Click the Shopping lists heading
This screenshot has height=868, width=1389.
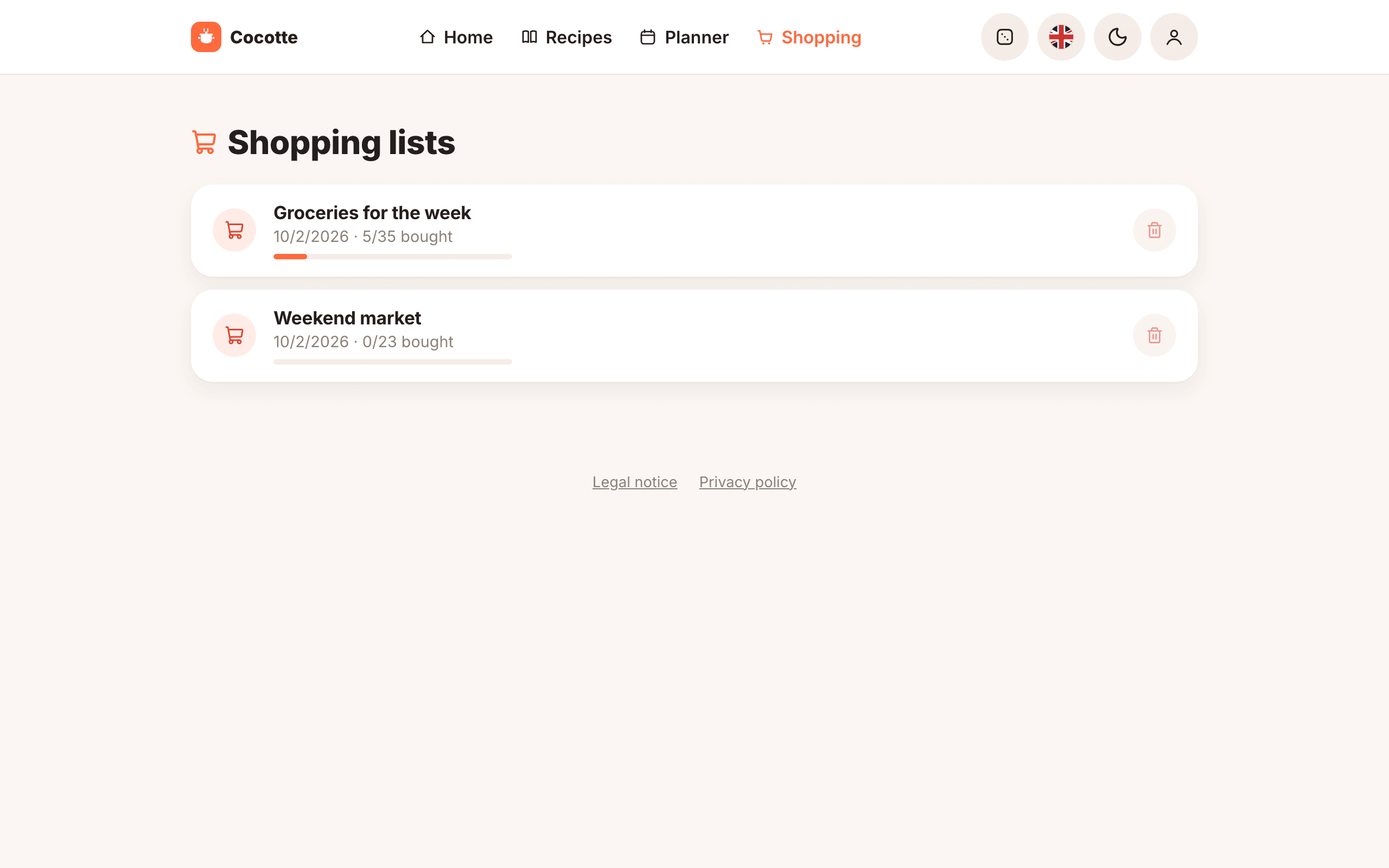(x=341, y=142)
